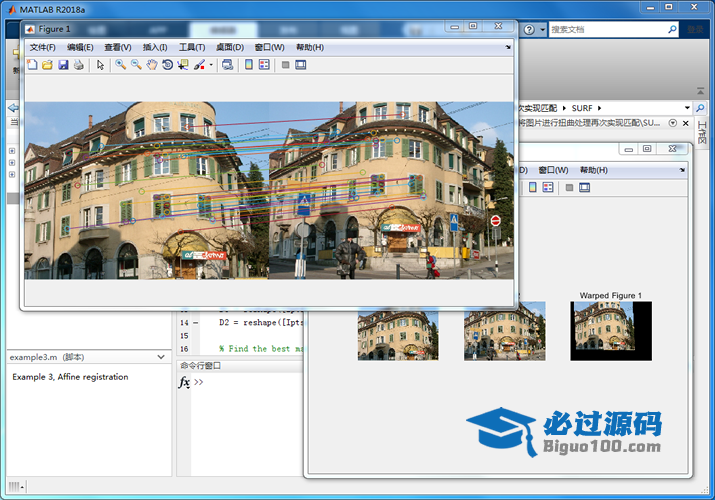Open the 工作区 side tab
The width and height of the screenshot is (715, 500).
pos(701,133)
